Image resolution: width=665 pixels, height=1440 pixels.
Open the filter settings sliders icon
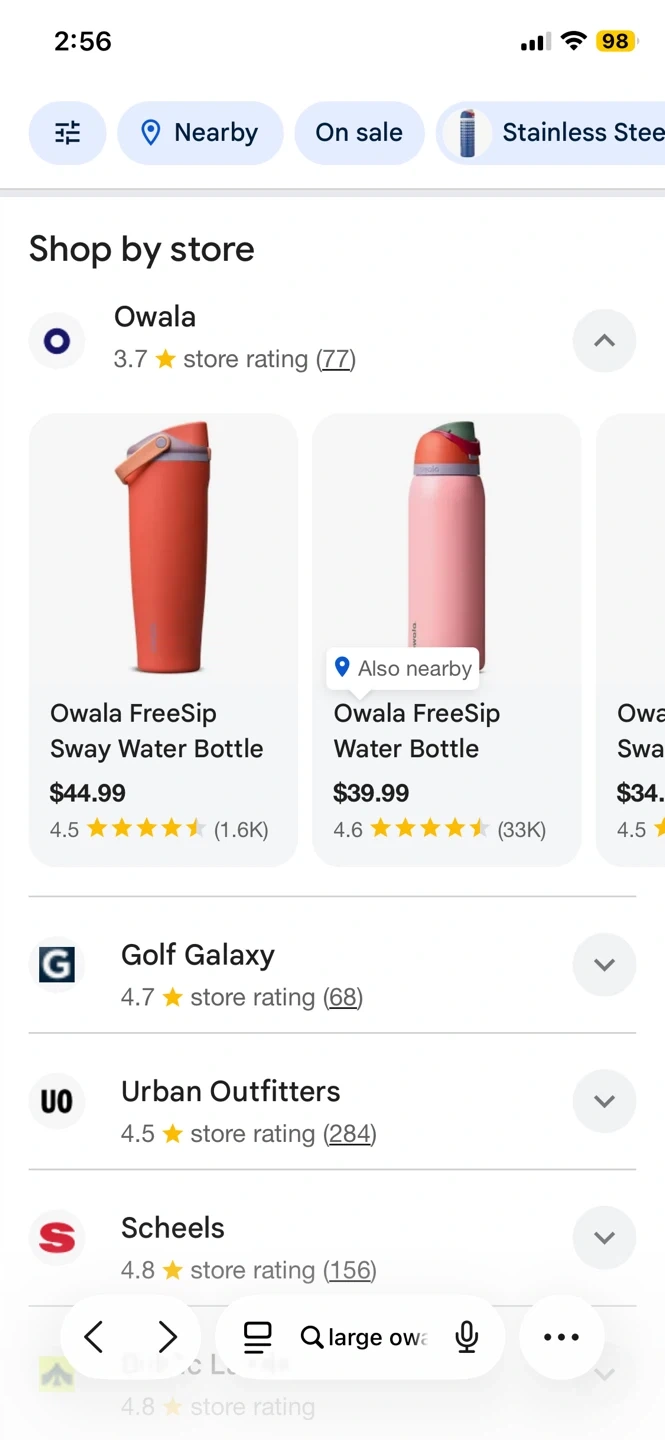point(67,133)
